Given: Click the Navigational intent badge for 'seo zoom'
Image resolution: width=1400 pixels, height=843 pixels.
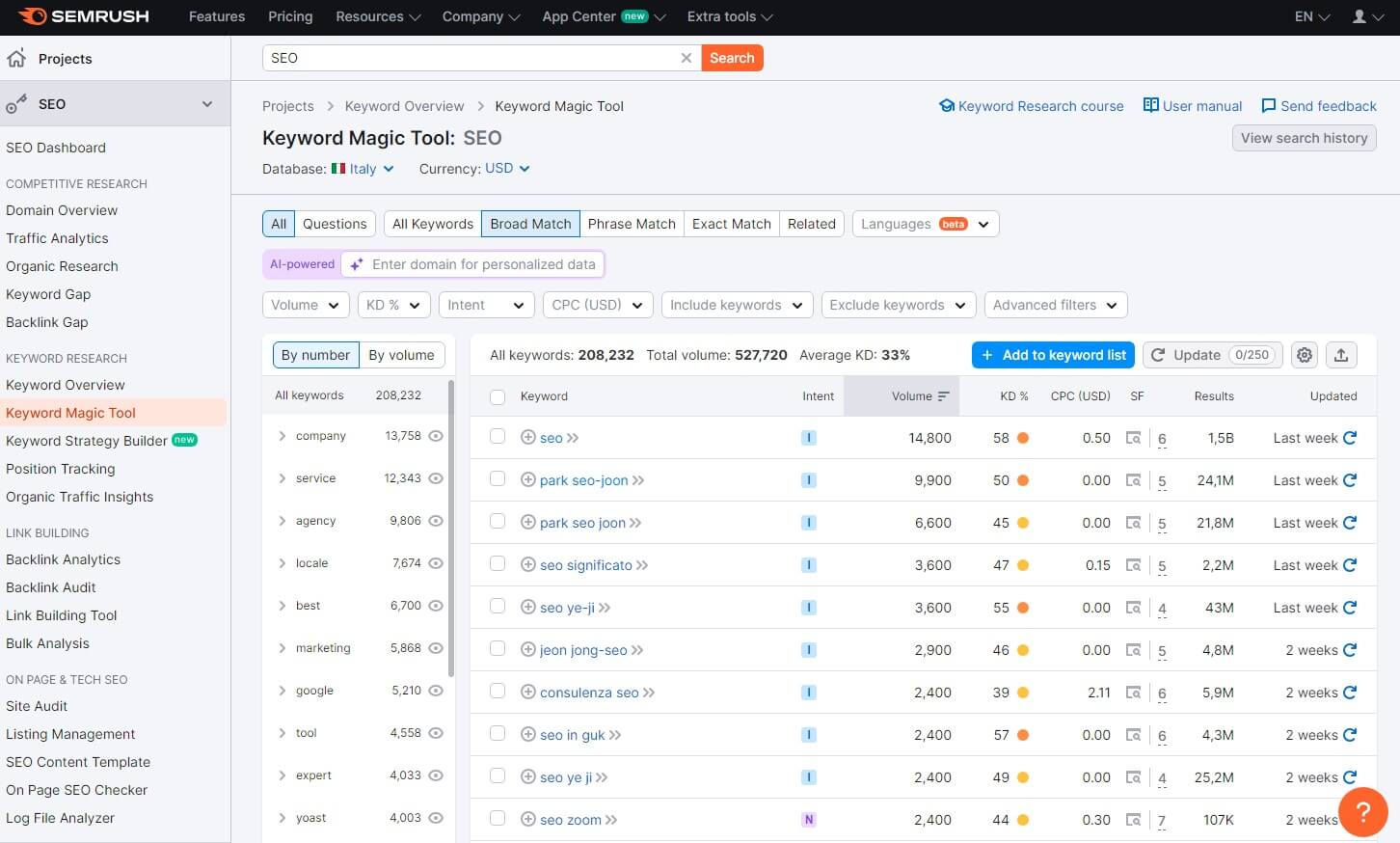Looking at the screenshot, I should [x=809, y=820].
